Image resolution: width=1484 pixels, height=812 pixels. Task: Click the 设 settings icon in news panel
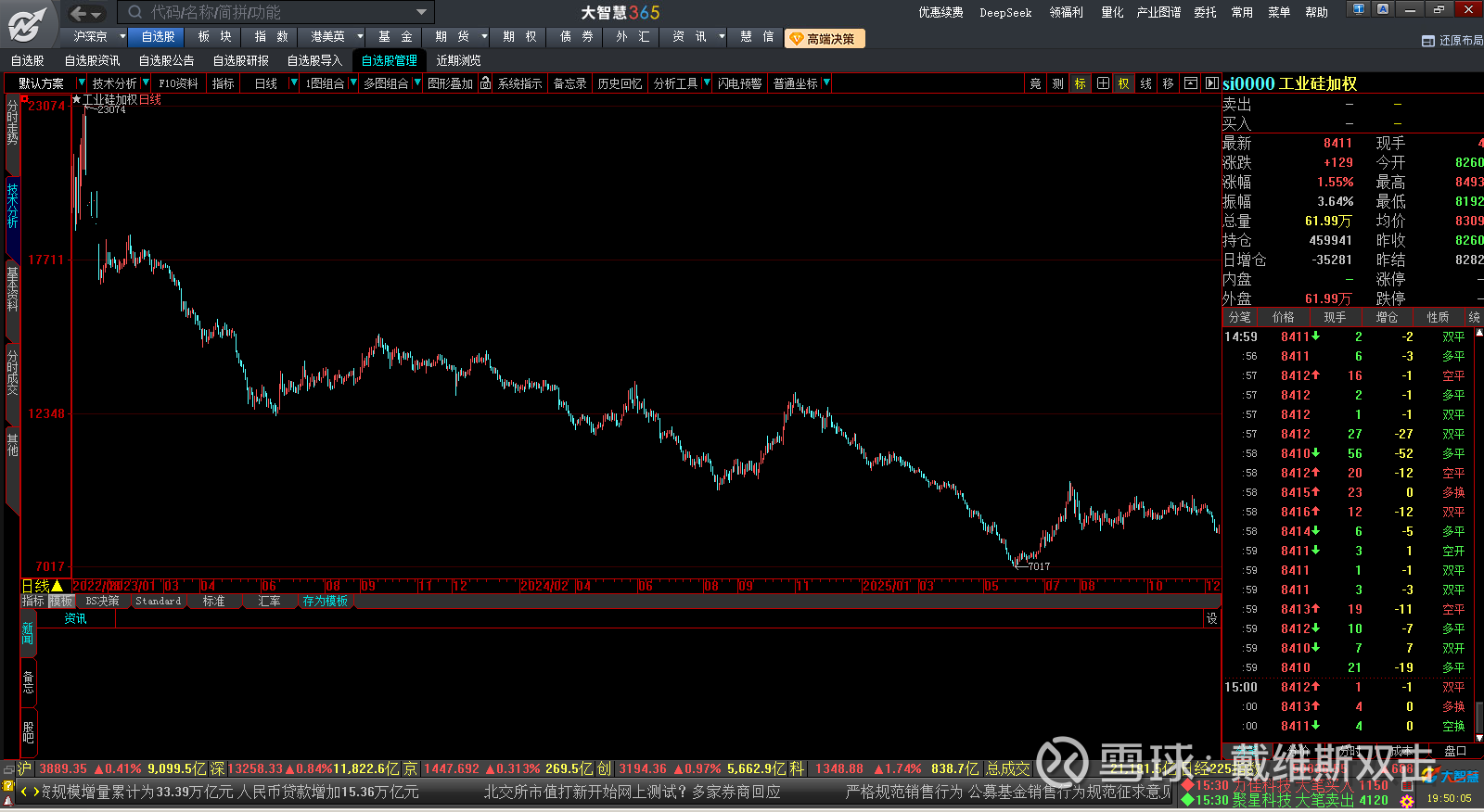(x=1211, y=618)
